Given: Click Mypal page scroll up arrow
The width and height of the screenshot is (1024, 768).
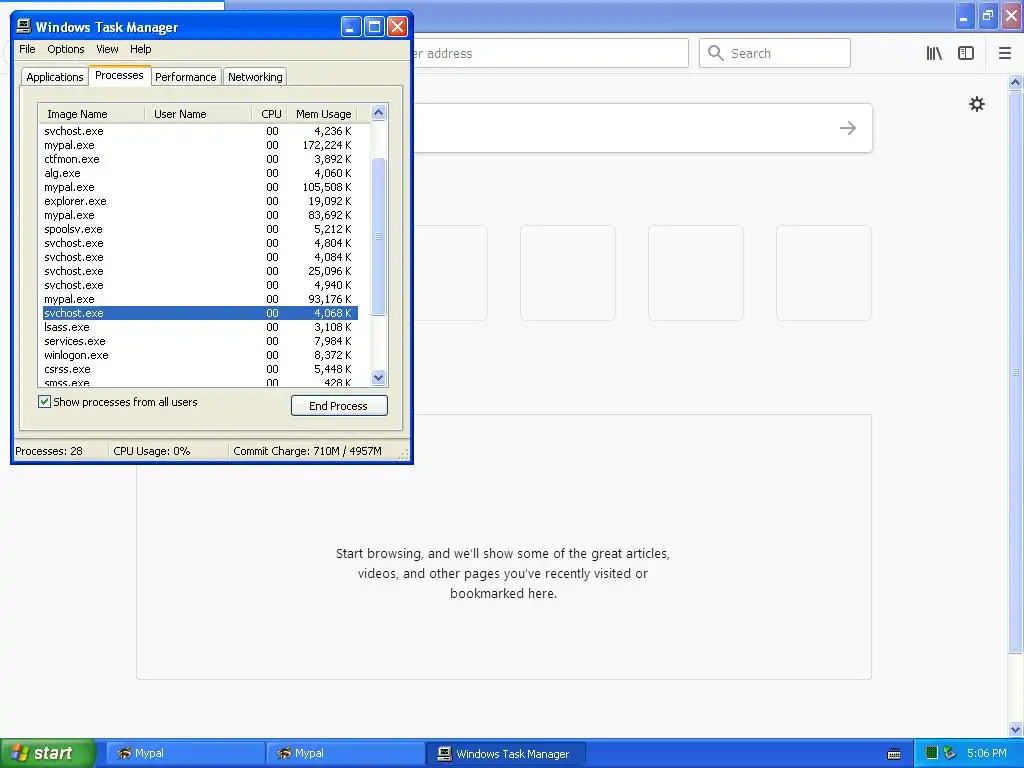Looking at the screenshot, I should coord(1015,82).
